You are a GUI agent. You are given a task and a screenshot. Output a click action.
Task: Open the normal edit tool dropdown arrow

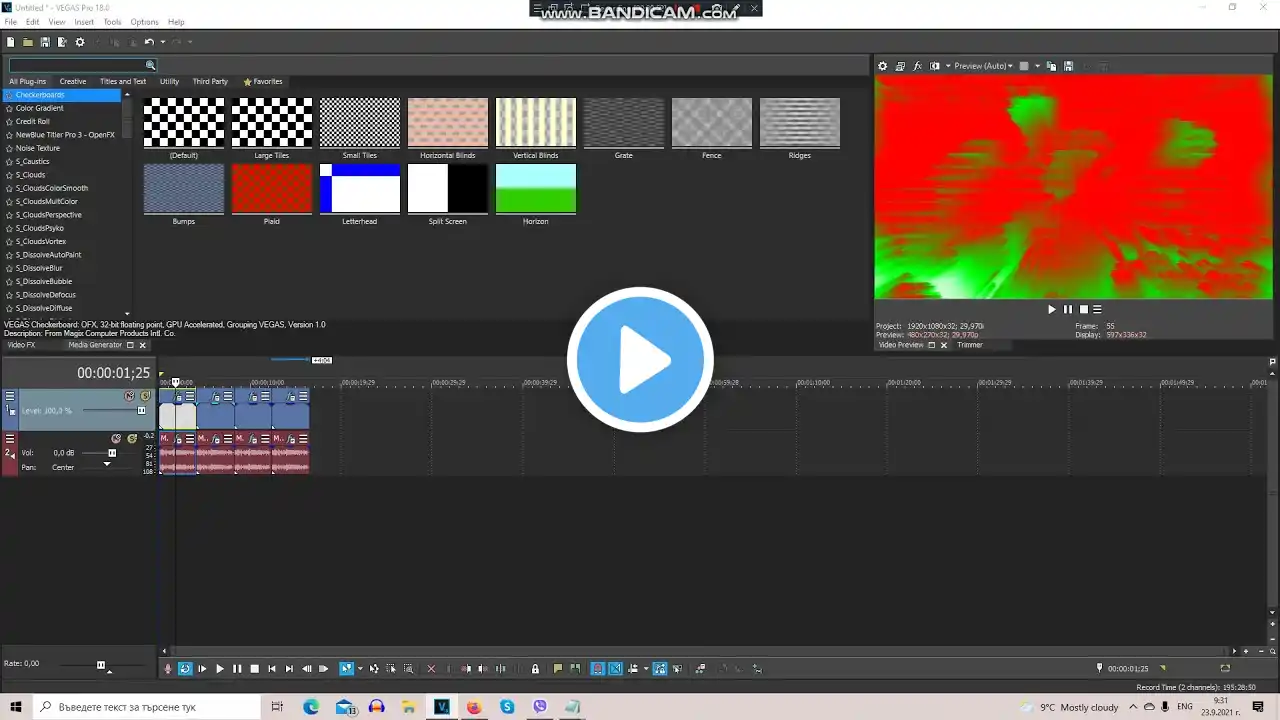coord(360,669)
